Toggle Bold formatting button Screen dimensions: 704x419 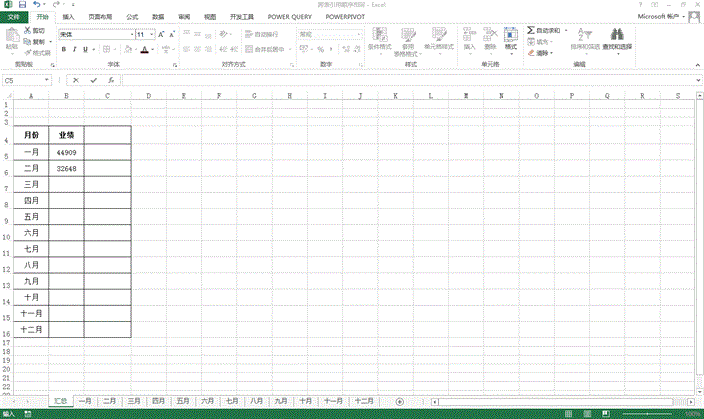[63, 49]
